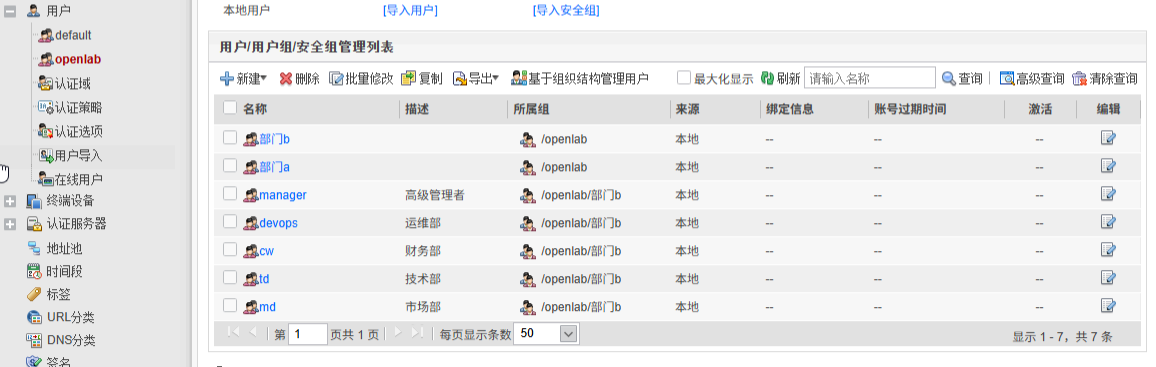The image size is (1156, 367).
Task: Check the 部门b row checkbox
Action: point(230,137)
